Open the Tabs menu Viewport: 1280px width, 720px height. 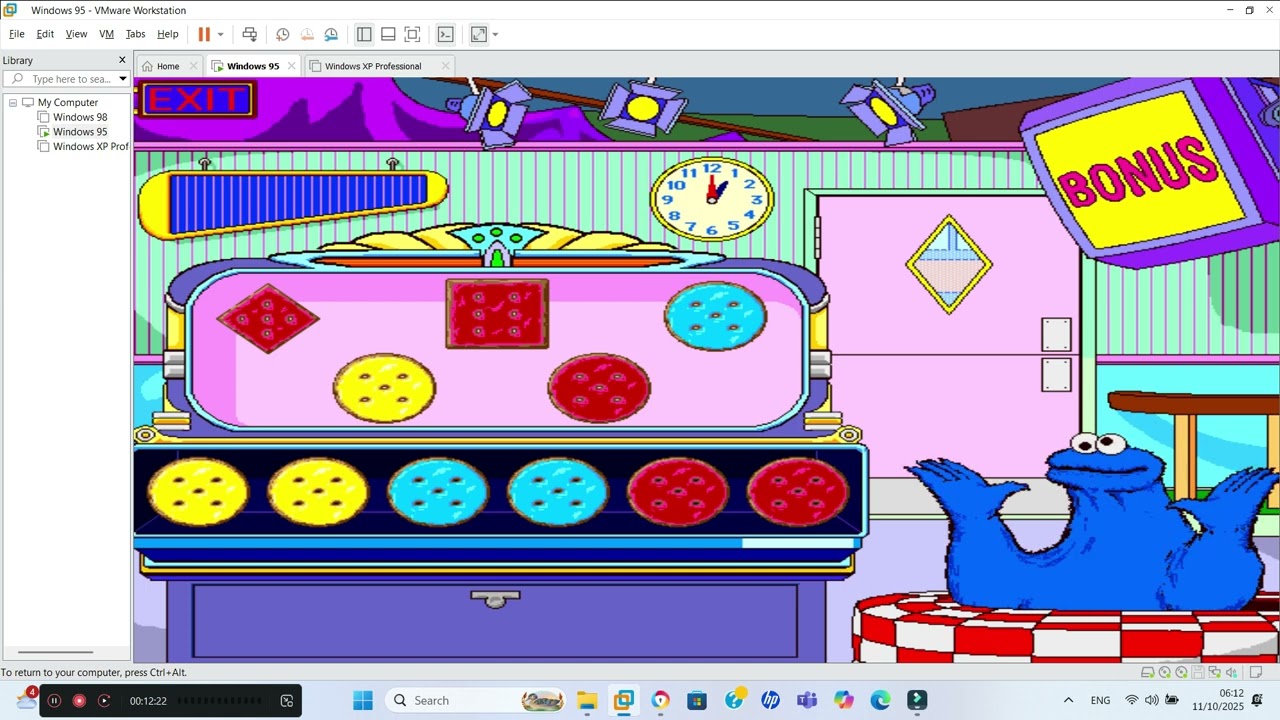(x=135, y=34)
